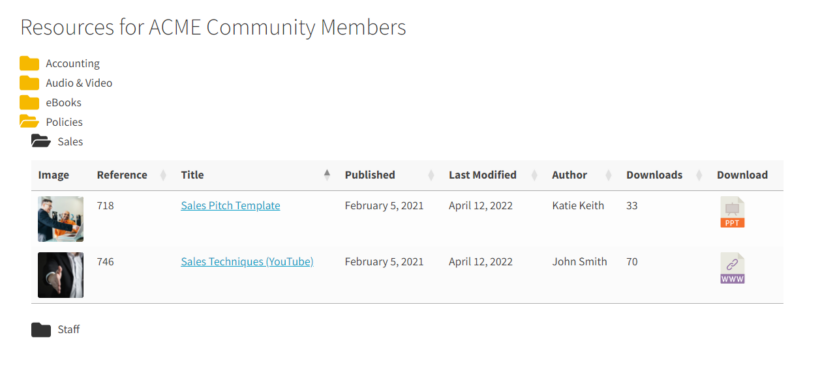This screenshot has height=367, width=820.
Task: Collapse the Sales subfolder icon
Action: click(41, 141)
